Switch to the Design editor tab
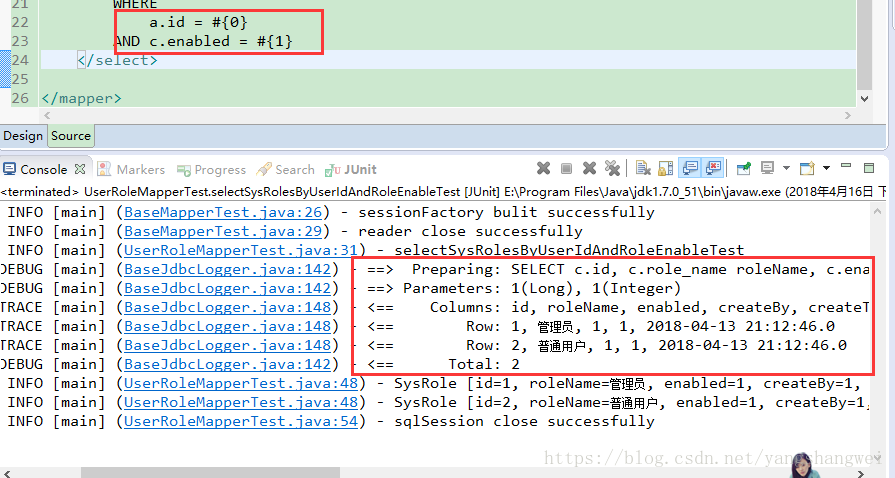Viewport: 895px width, 478px height. [x=23, y=136]
